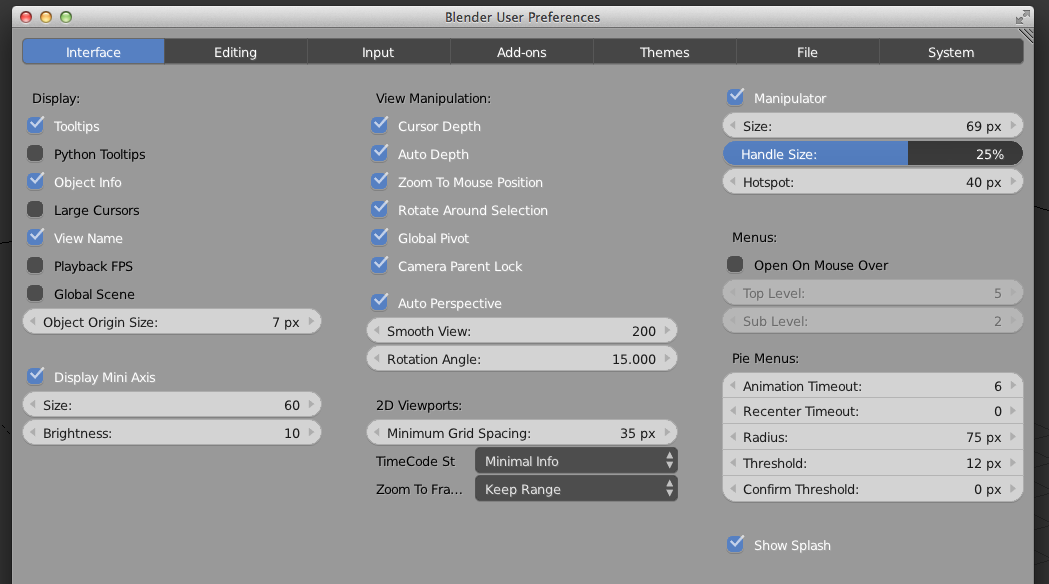The image size is (1049, 584).
Task: Click the Minimum Grid Spacing field
Action: (522, 433)
